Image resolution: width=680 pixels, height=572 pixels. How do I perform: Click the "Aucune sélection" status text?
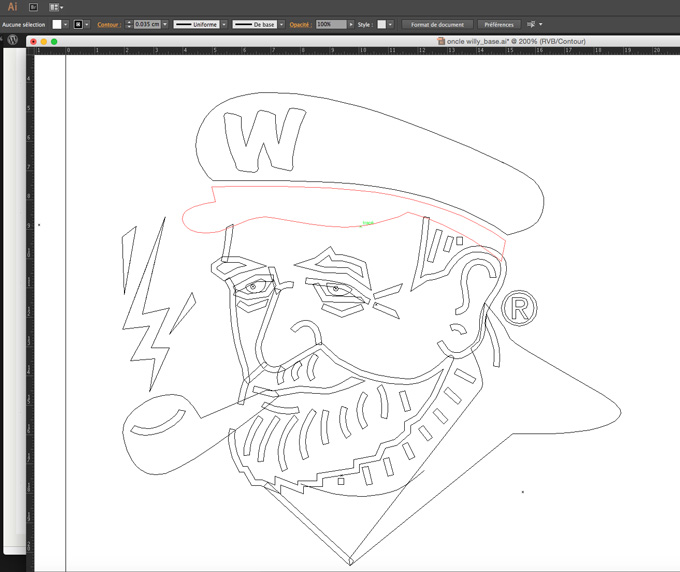tap(23, 25)
